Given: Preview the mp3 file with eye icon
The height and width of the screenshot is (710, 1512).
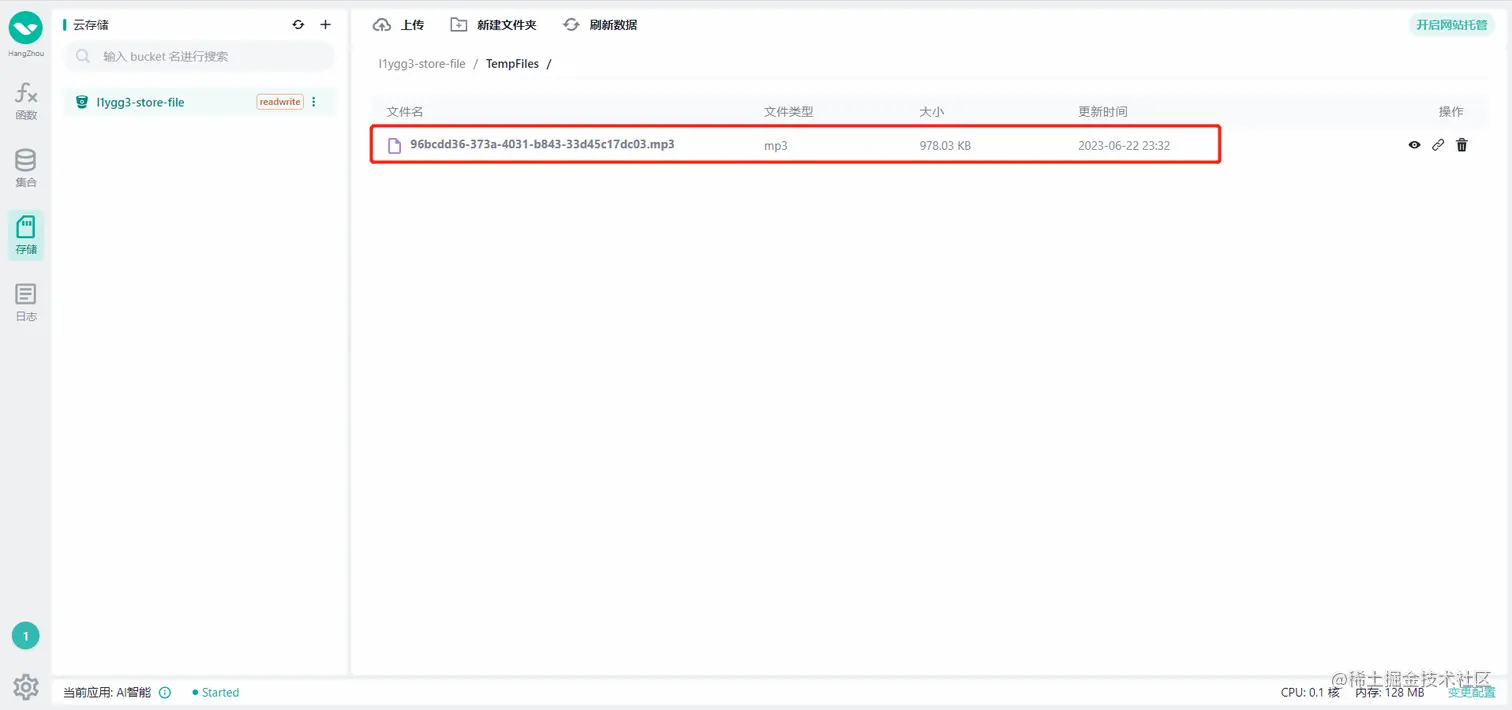Looking at the screenshot, I should click(1414, 145).
